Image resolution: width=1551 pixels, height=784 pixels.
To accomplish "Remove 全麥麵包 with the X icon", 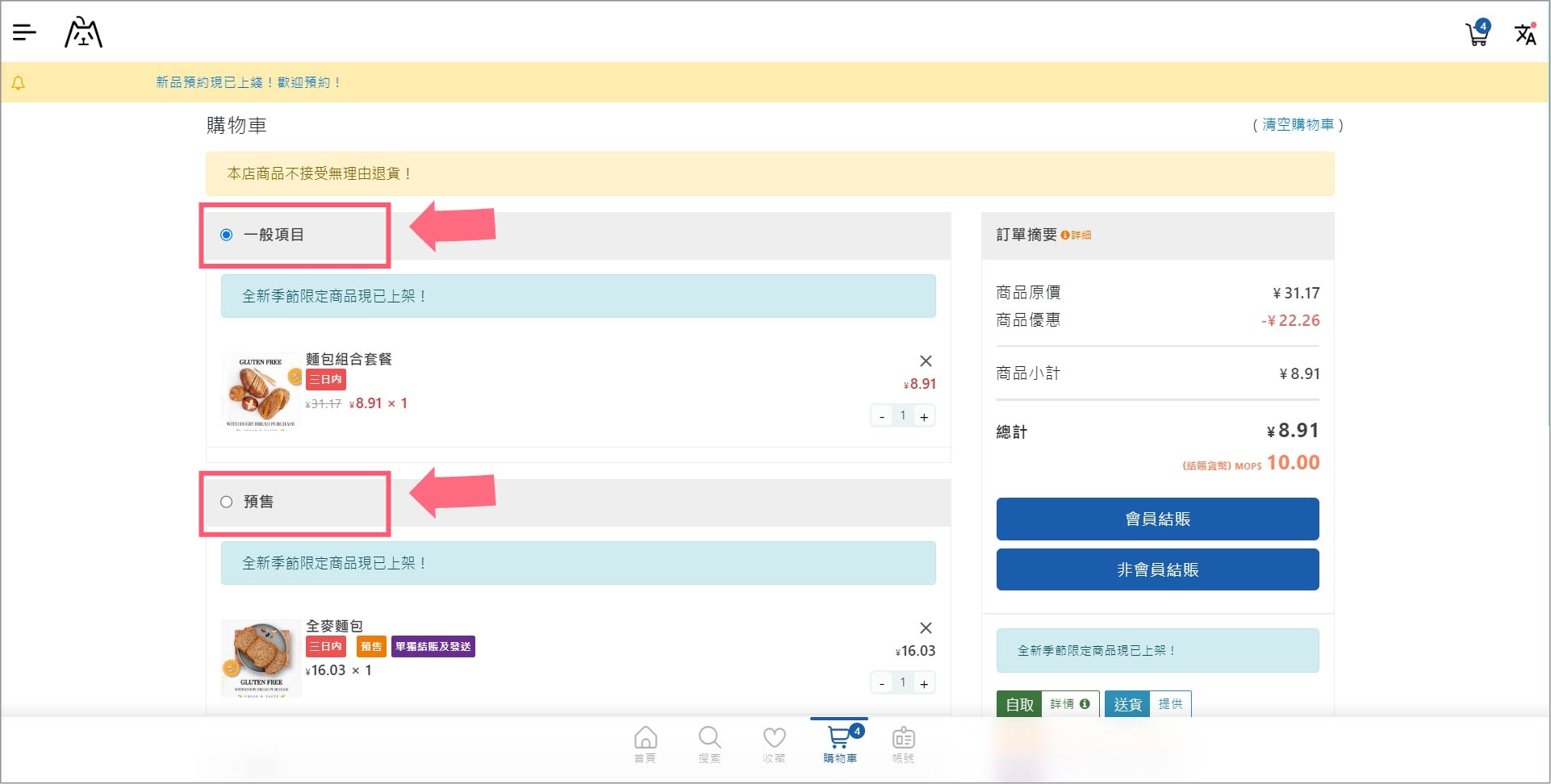I will tap(926, 628).
